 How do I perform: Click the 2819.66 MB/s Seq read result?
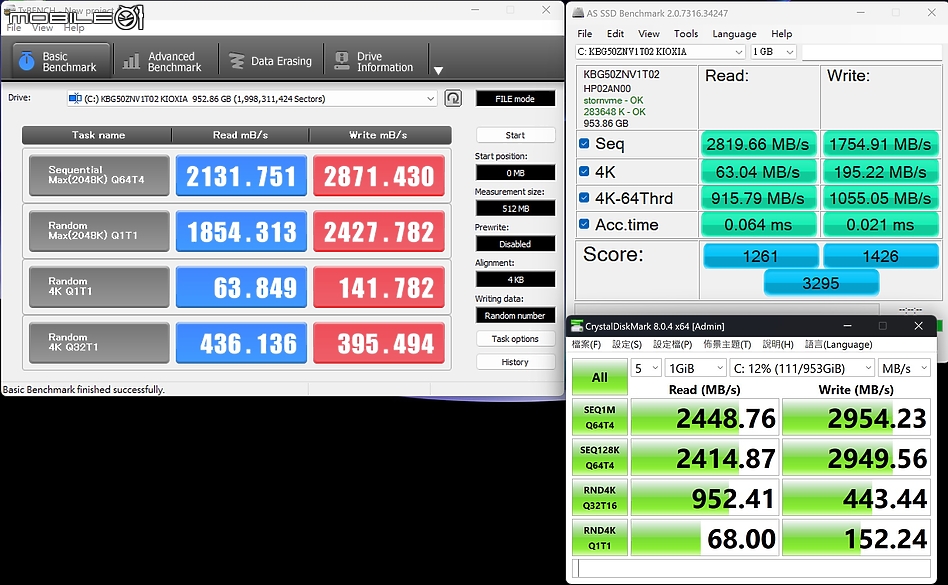758,144
